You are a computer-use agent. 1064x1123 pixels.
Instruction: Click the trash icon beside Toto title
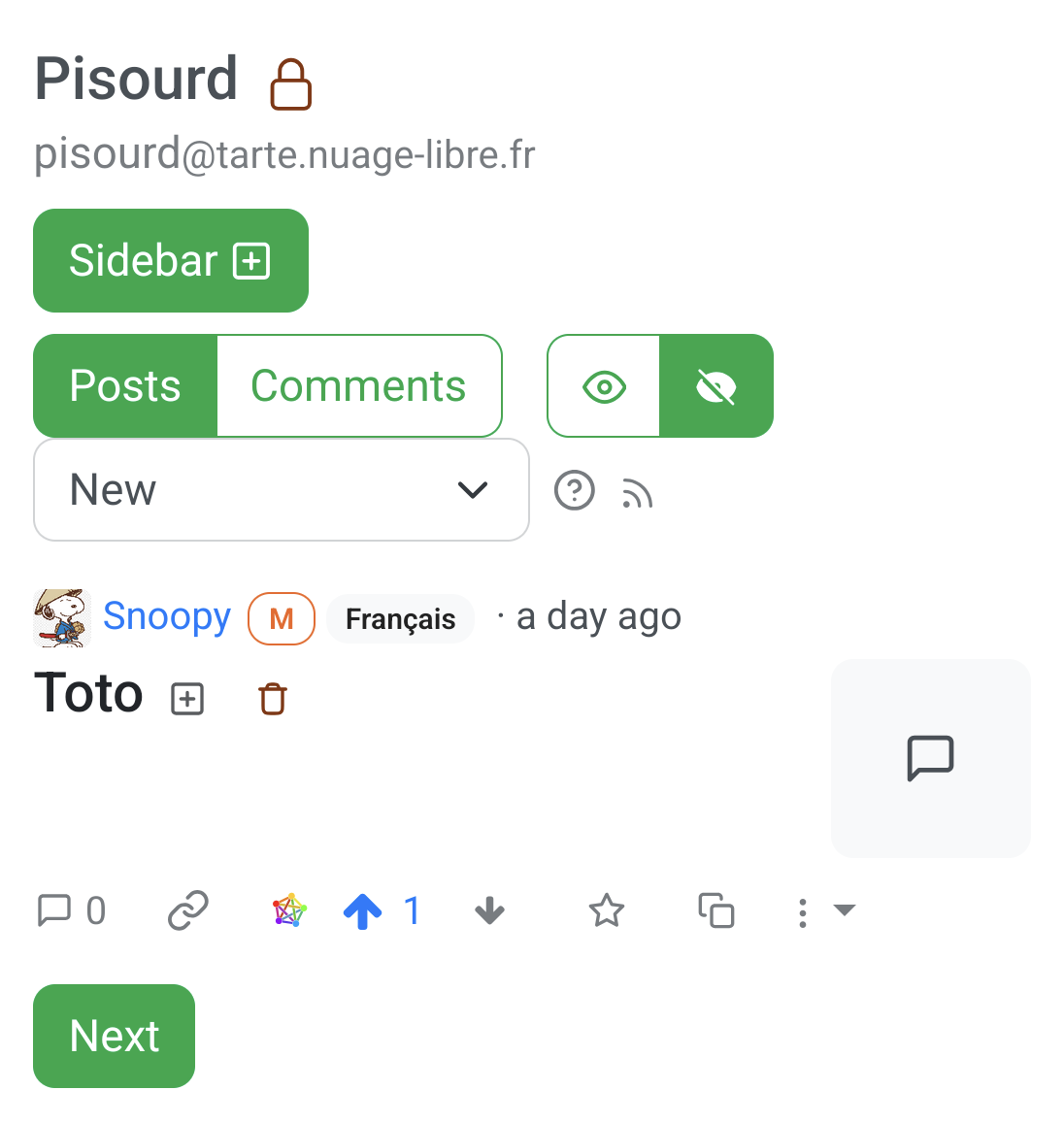pos(273,699)
